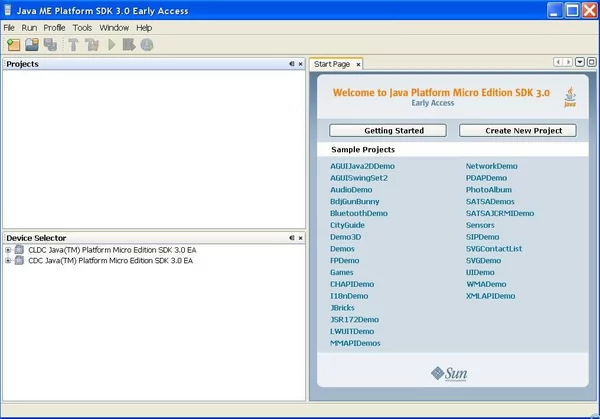Image resolution: width=600 pixels, height=419 pixels.
Task: Open the BdjGunBunny sample project
Action: coord(355,202)
